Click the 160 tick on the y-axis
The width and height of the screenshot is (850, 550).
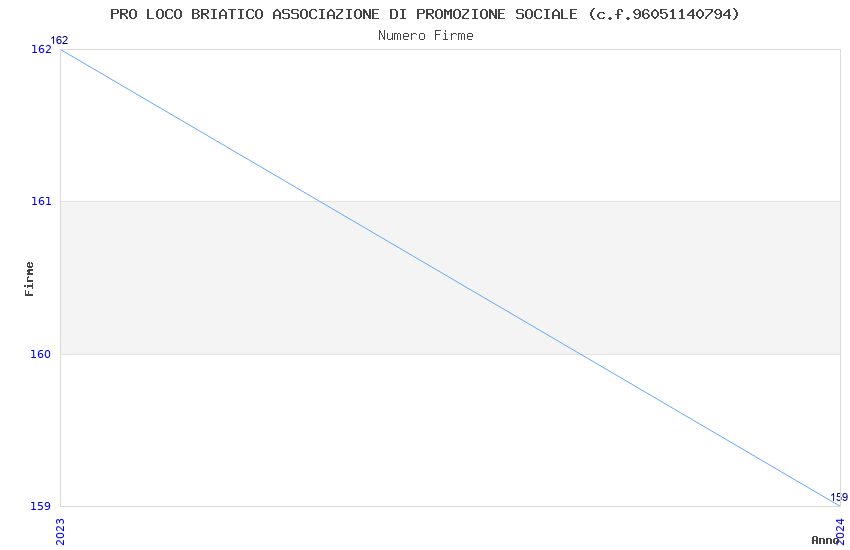(41, 354)
